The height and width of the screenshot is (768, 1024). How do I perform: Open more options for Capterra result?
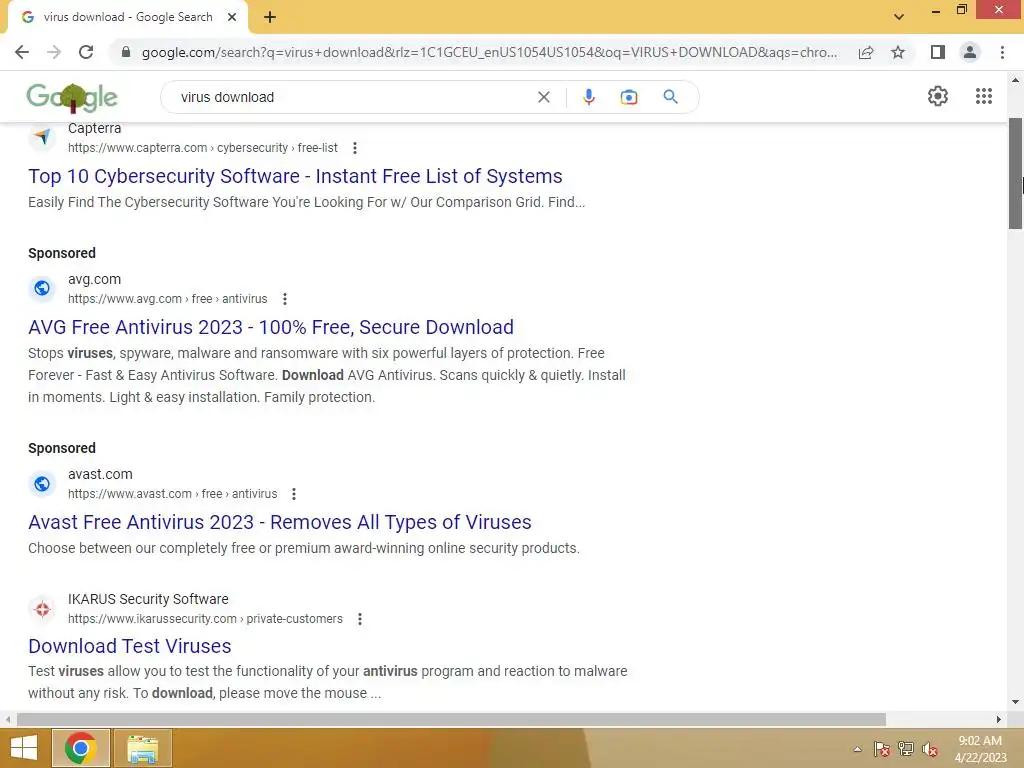355,148
